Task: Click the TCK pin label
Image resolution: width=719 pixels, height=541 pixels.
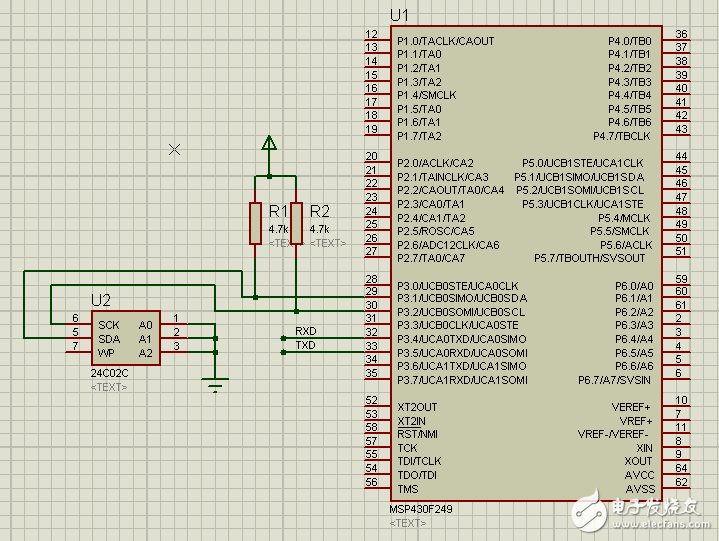Action: click(407, 448)
